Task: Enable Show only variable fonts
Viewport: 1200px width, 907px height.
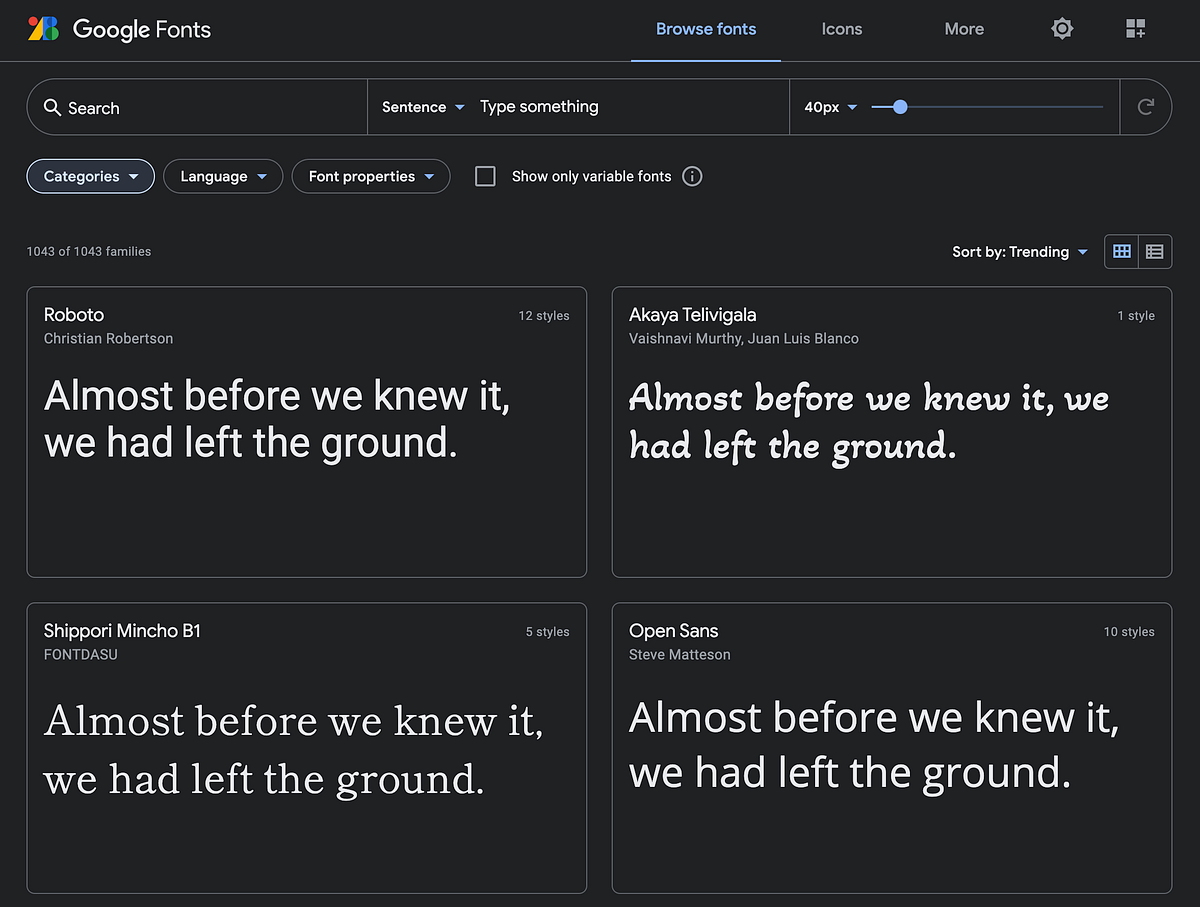Action: point(485,176)
